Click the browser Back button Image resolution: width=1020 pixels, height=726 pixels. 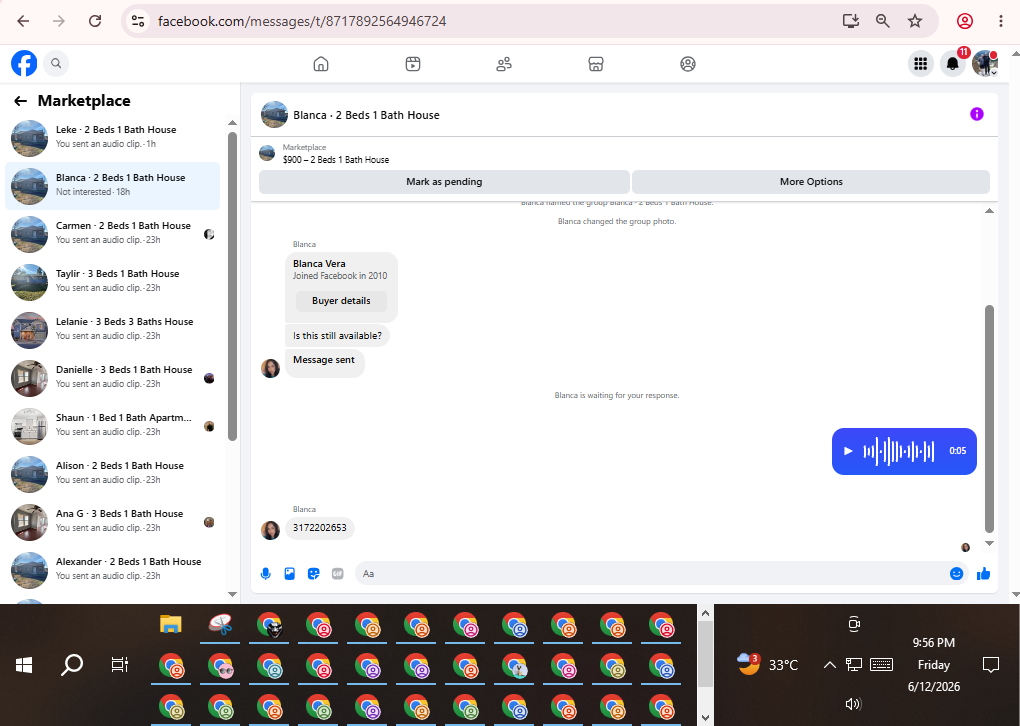pos(23,21)
